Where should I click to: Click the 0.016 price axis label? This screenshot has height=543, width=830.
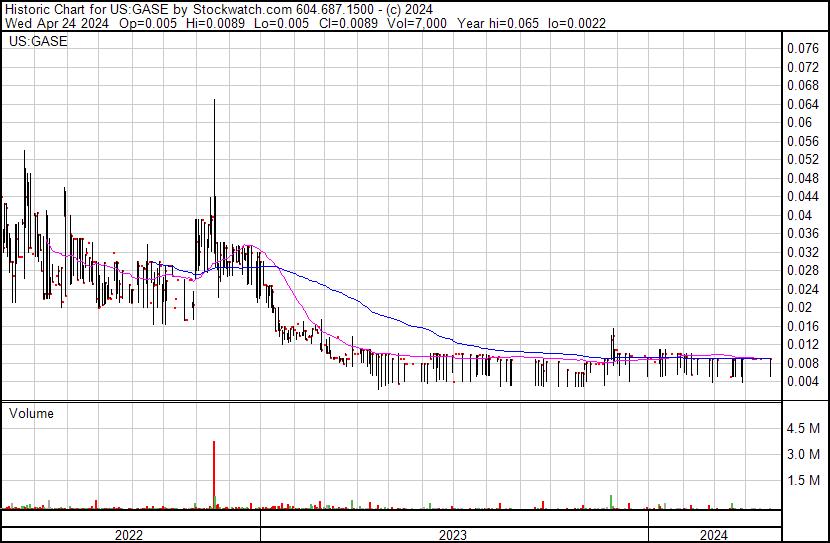(803, 326)
